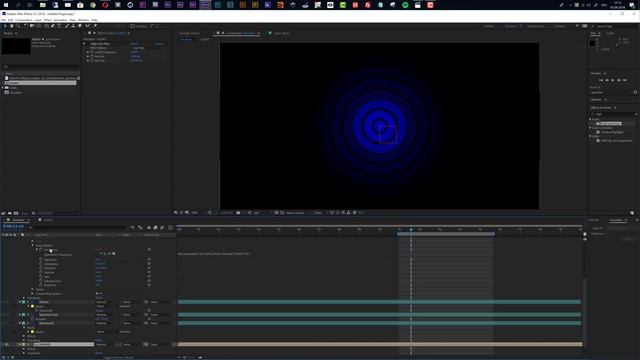The image size is (640, 360).
Task: Toggle transparency grid button below viewer
Action: click(x=282, y=213)
